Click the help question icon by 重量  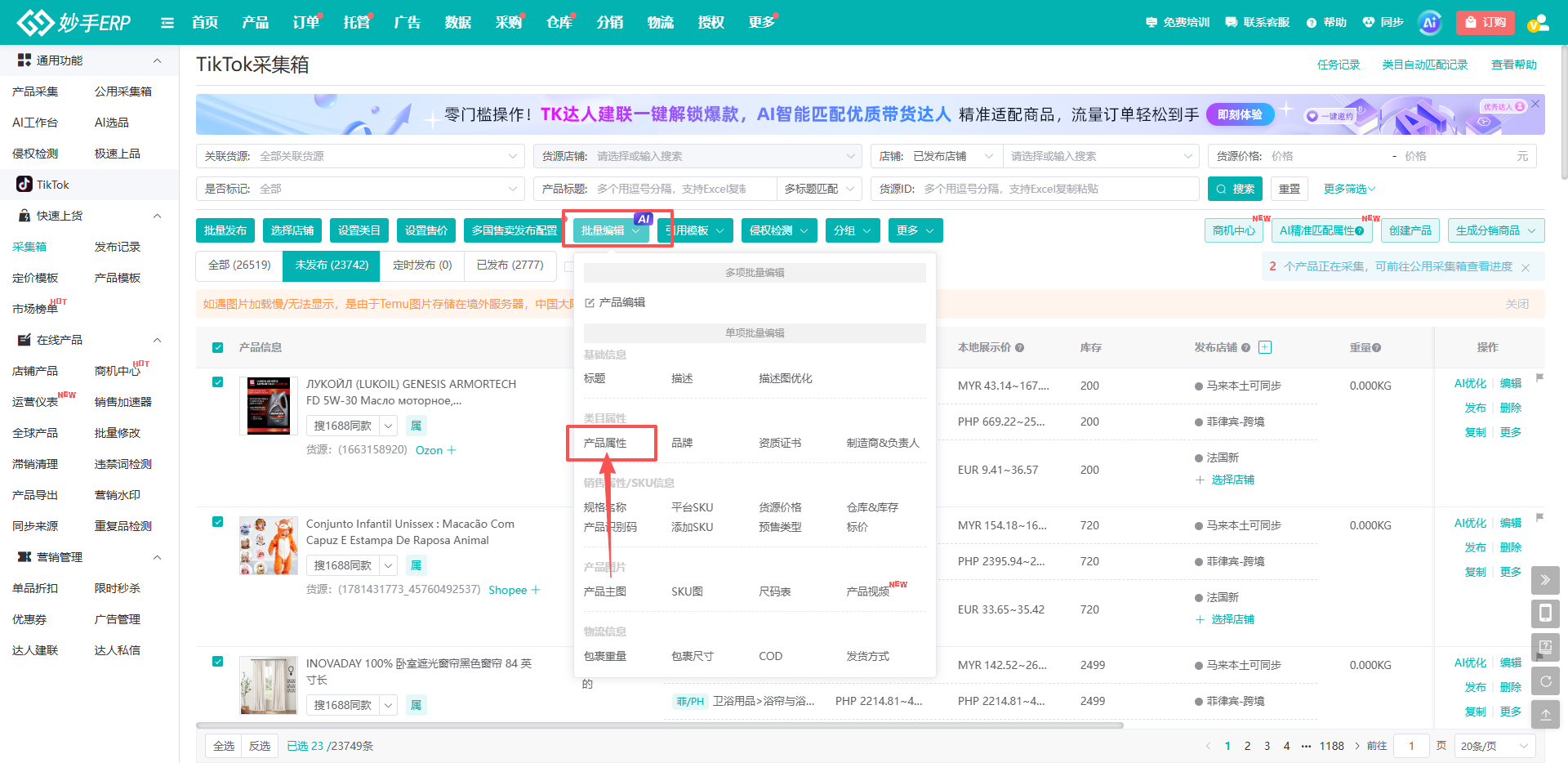pos(1376,348)
